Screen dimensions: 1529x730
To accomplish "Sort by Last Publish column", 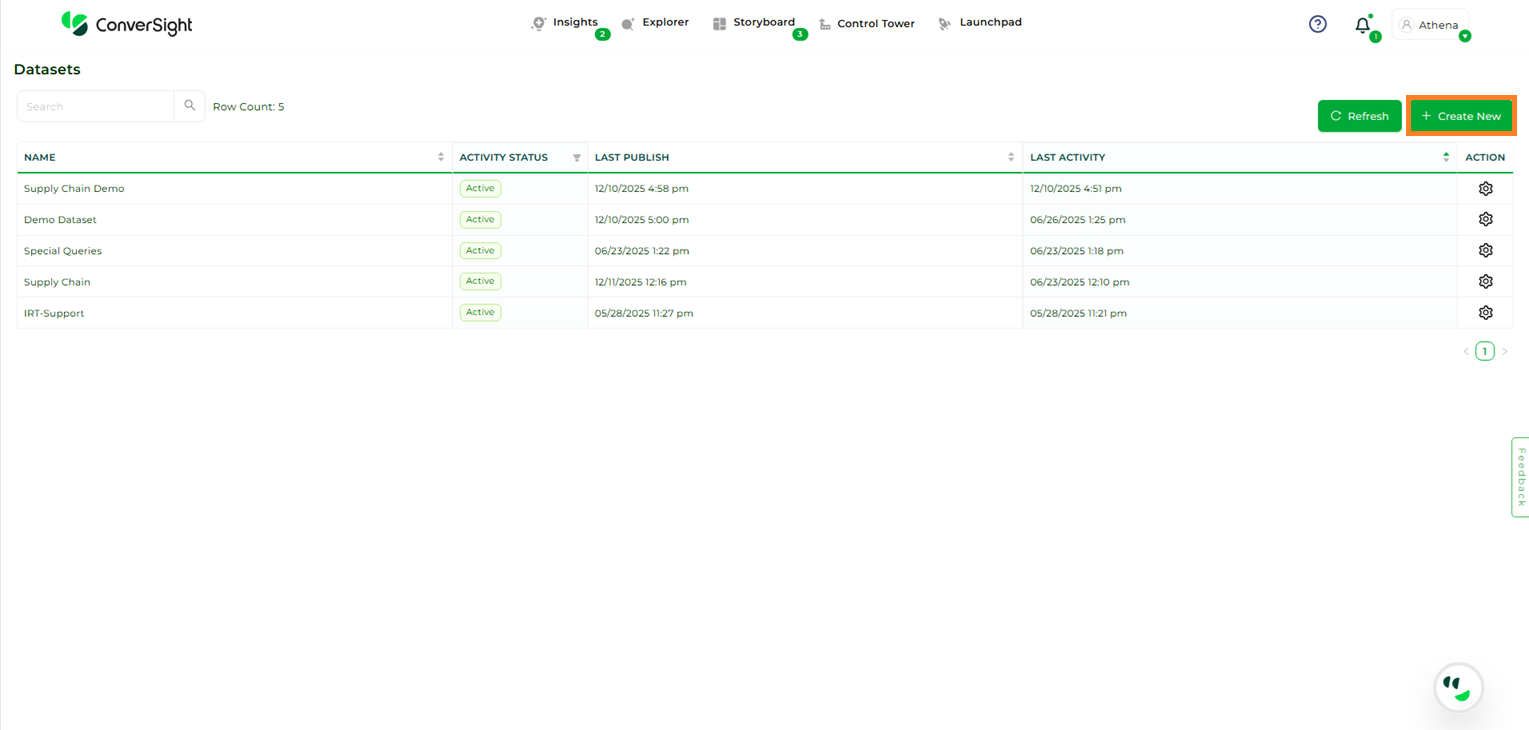I will click(1011, 157).
